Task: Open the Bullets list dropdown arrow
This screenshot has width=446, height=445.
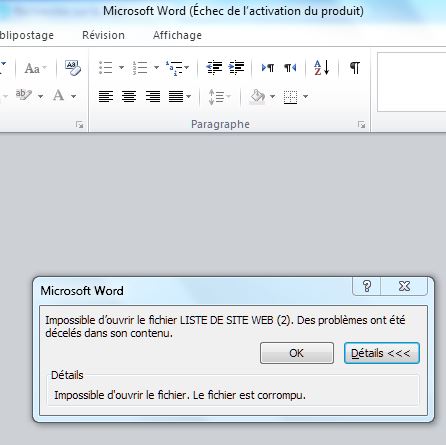Action: [x=121, y=68]
